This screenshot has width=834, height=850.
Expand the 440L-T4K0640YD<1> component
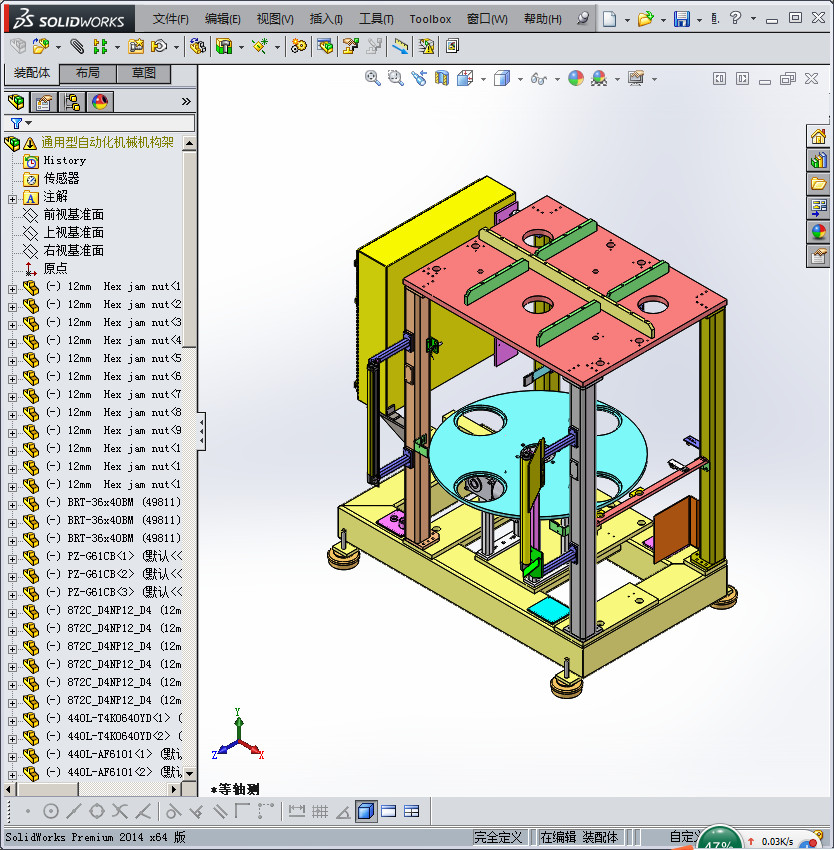12,721
